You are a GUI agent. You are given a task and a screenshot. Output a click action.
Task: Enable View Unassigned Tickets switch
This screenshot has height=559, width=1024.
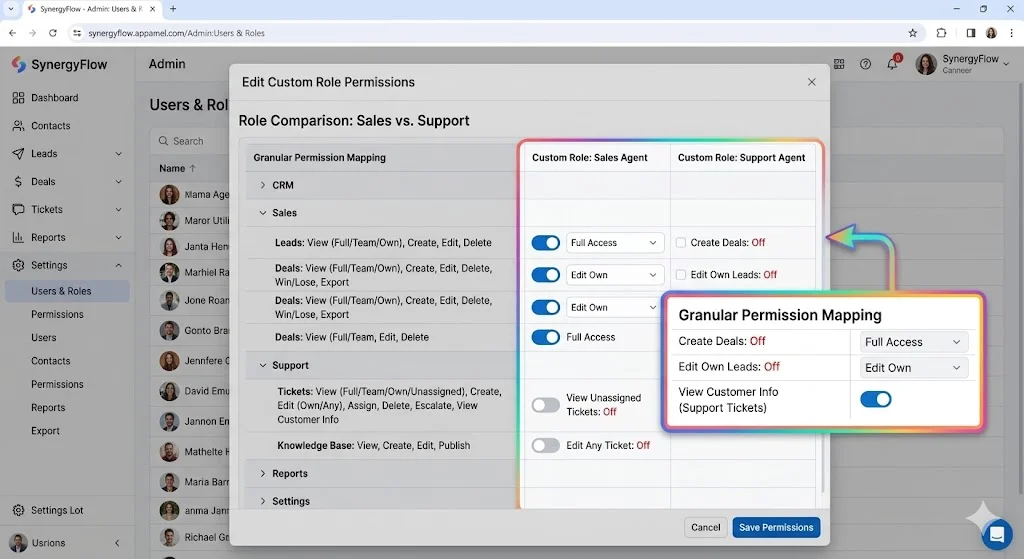tap(545, 405)
